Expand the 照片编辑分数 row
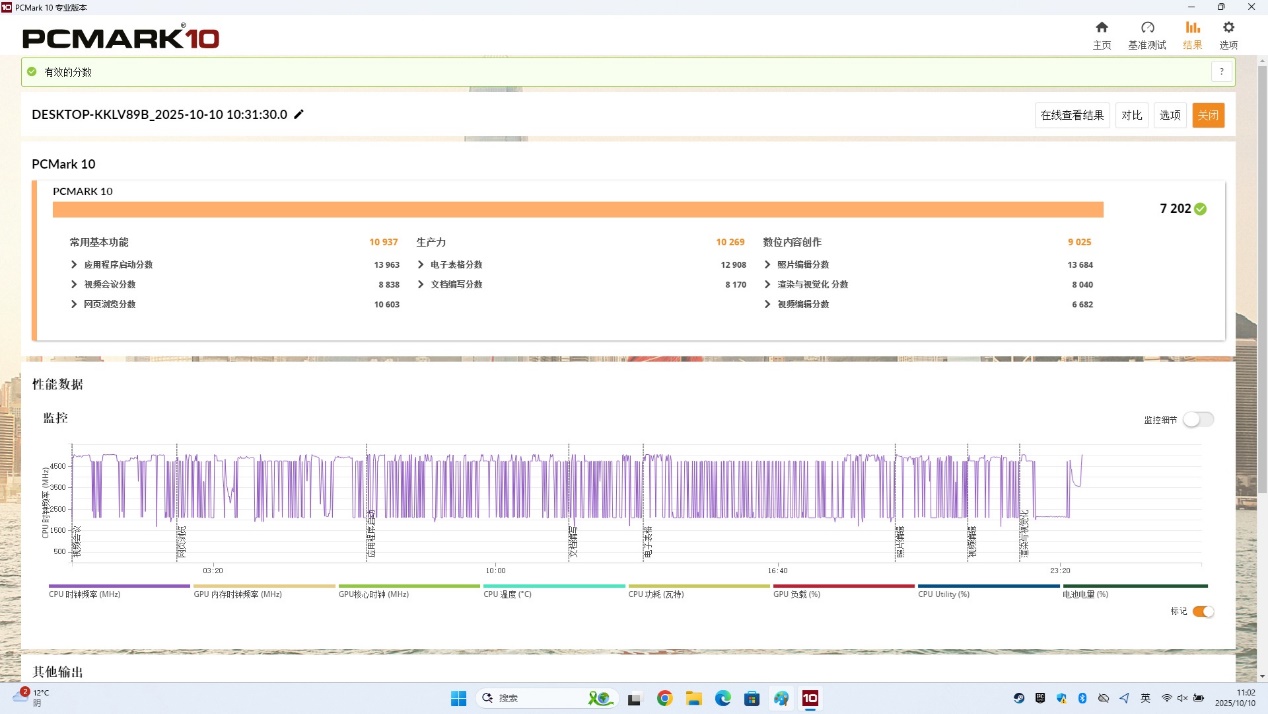 pyautogui.click(x=768, y=265)
